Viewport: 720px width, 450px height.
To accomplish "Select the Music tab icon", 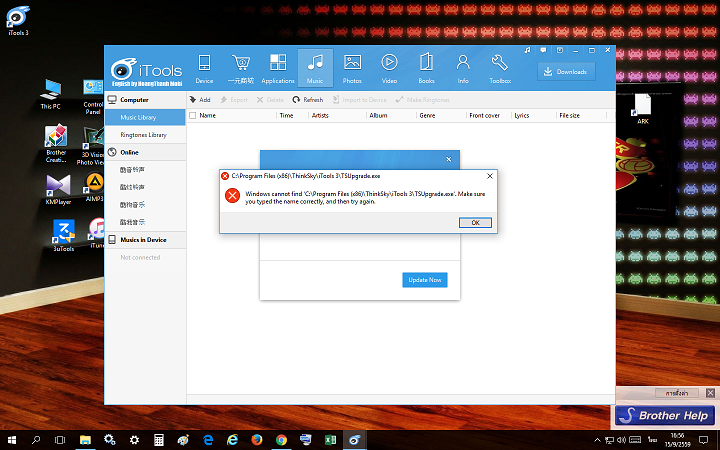I will click(315, 68).
